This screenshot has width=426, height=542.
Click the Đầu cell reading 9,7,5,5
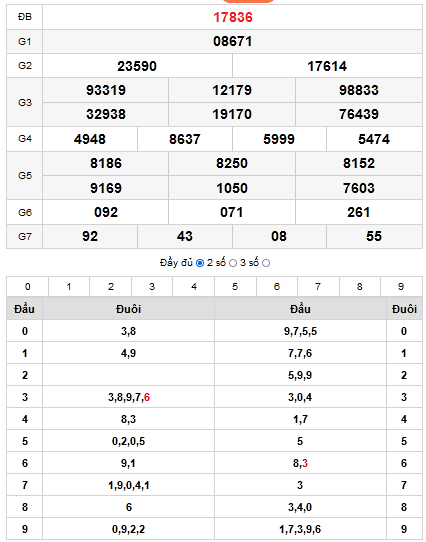click(x=300, y=331)
